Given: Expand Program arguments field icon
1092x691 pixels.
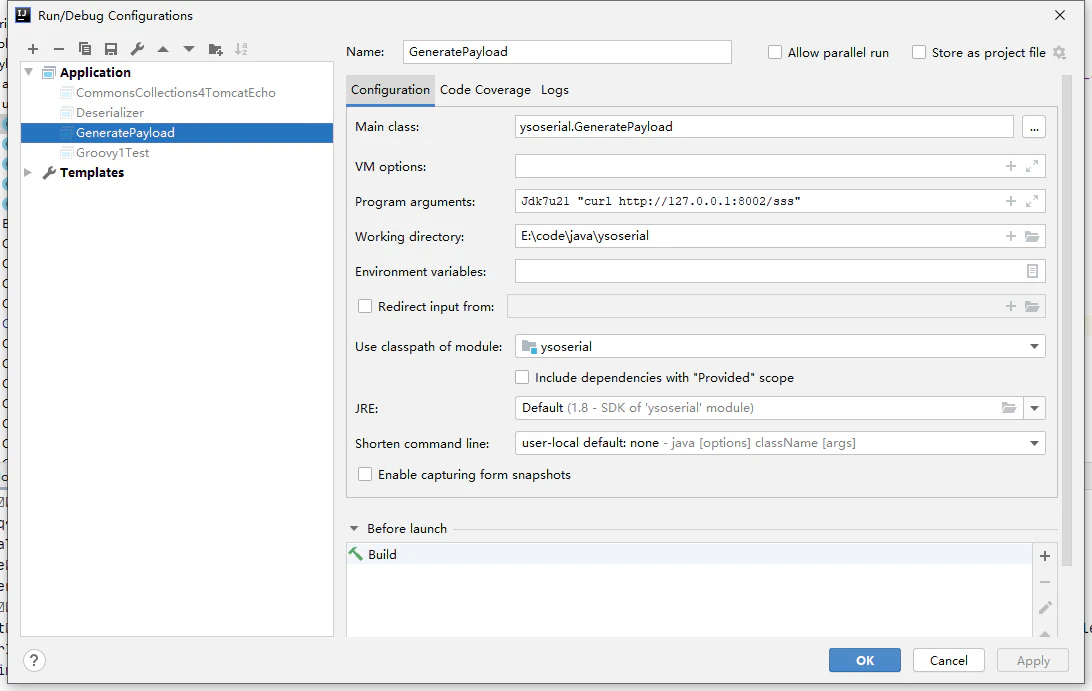Looking at the screenshot, I should point(1032,201).
